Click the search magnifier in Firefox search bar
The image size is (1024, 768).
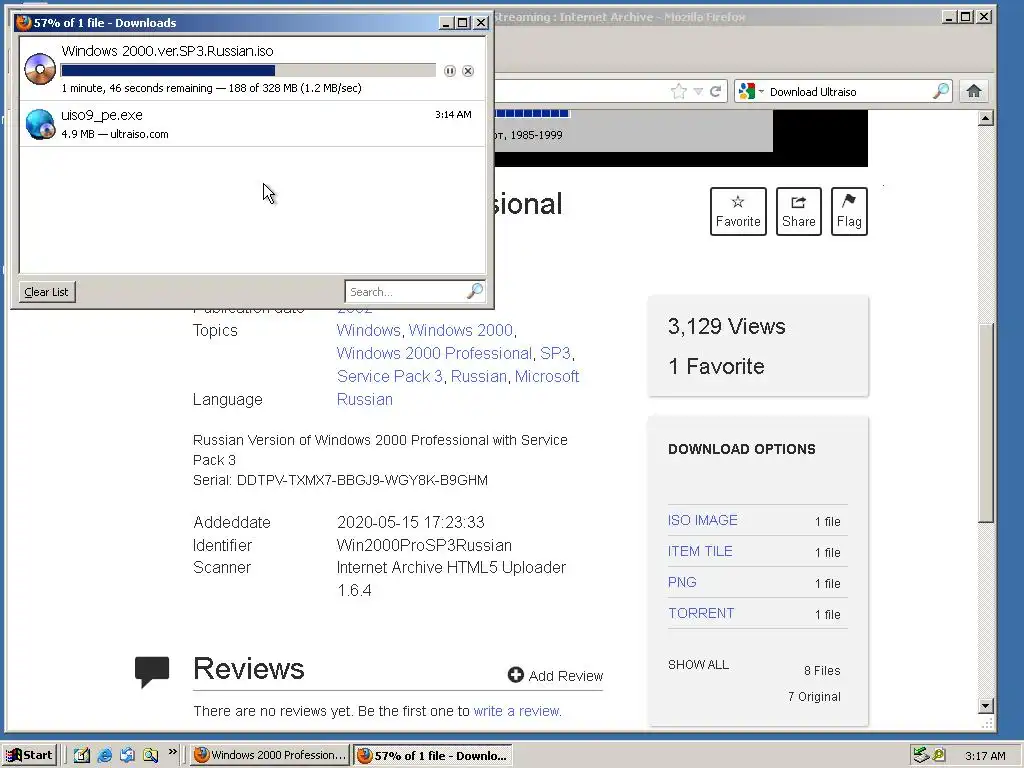(941, 91)
